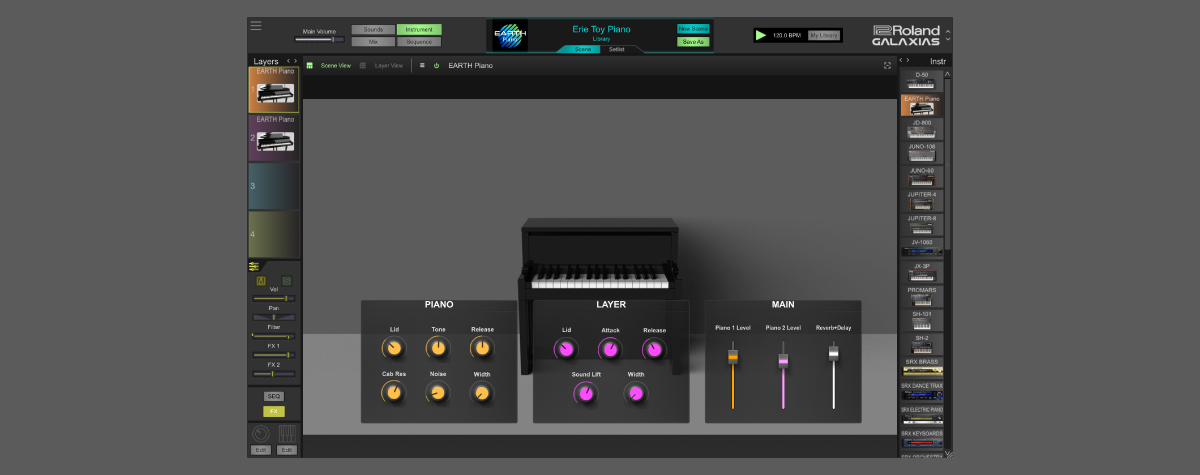Solo the layer with S button

click(x=286, y=281)
